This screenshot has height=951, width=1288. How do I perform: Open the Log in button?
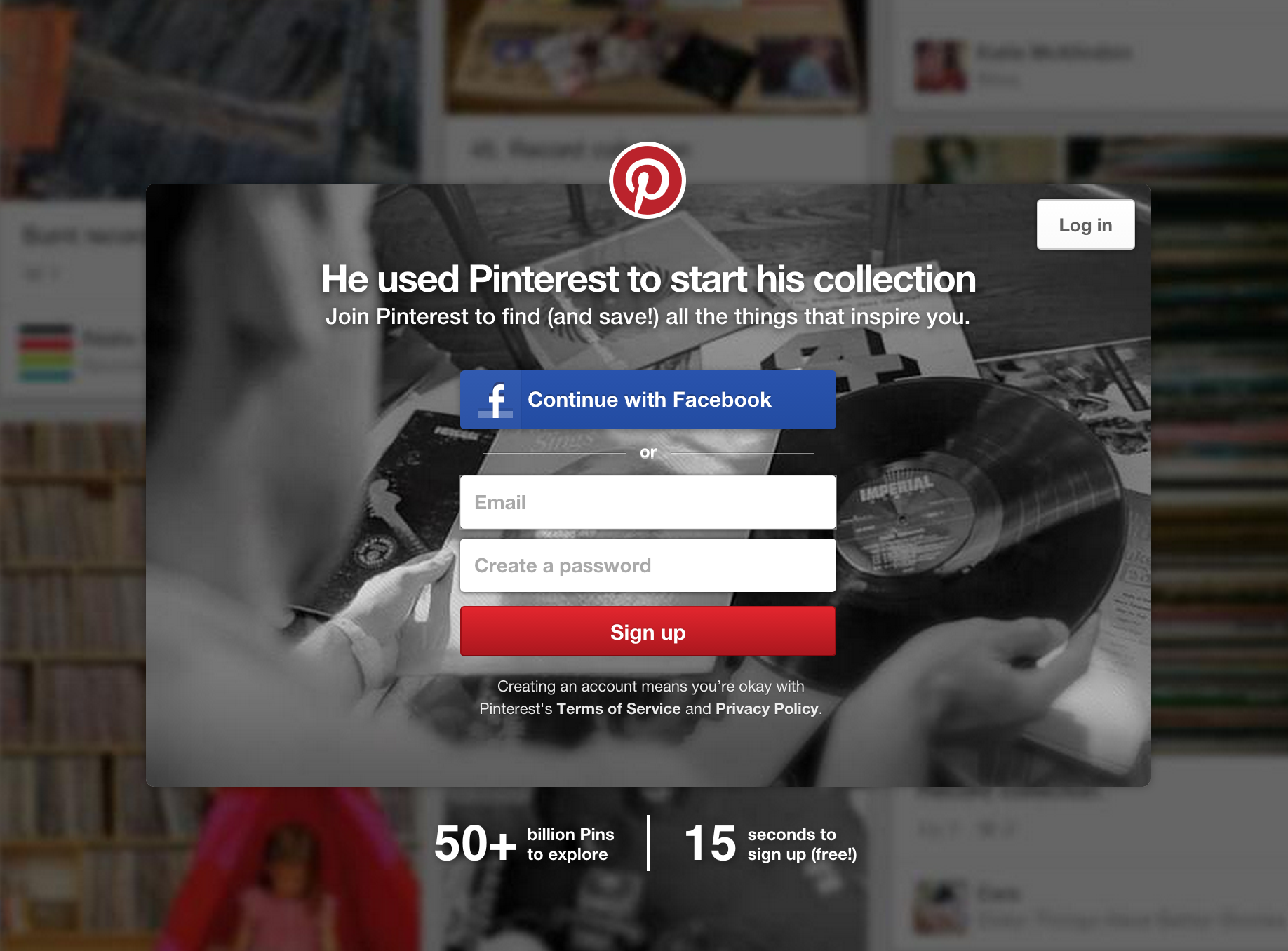point(1085,224)
